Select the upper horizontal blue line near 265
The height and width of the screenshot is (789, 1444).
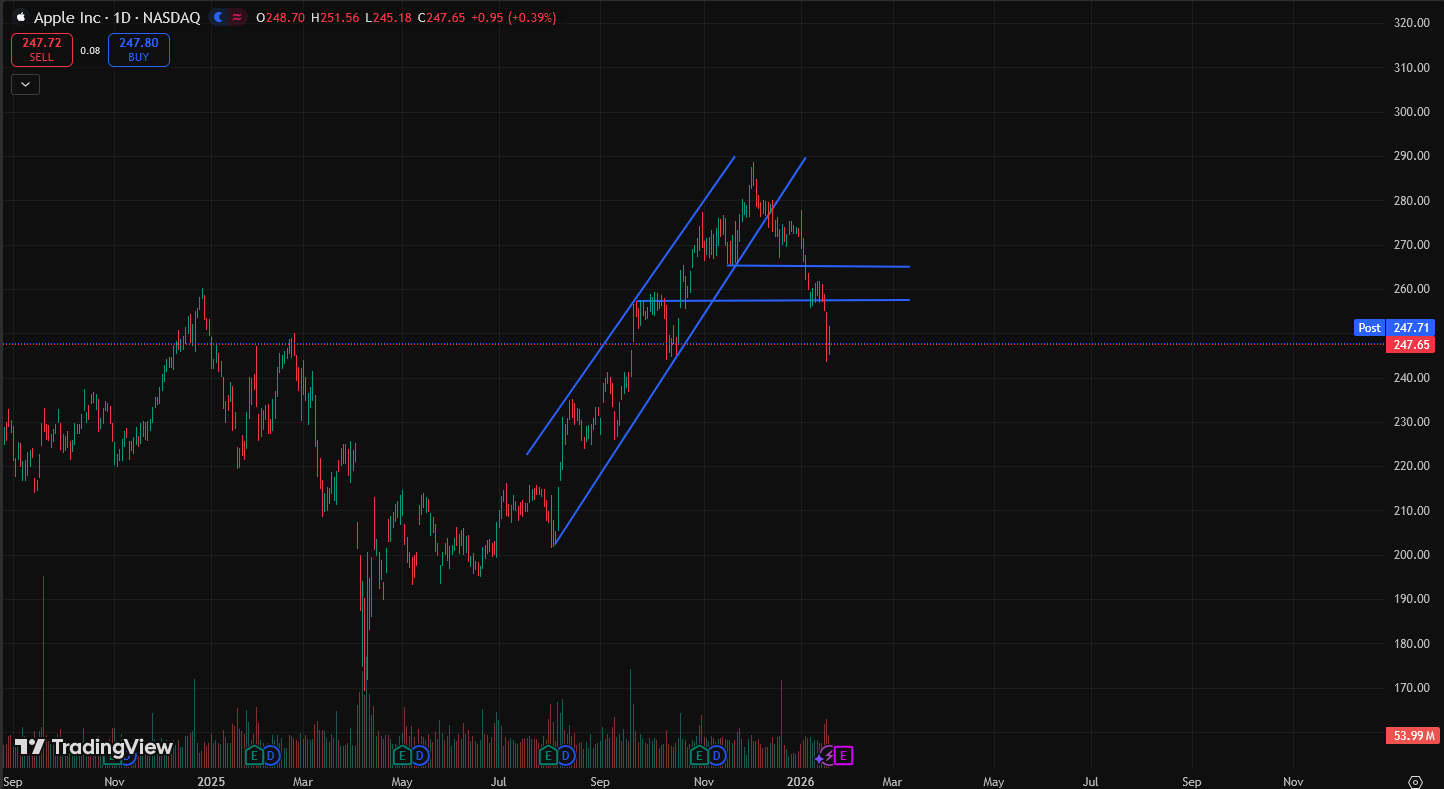[x=820, y=266]
